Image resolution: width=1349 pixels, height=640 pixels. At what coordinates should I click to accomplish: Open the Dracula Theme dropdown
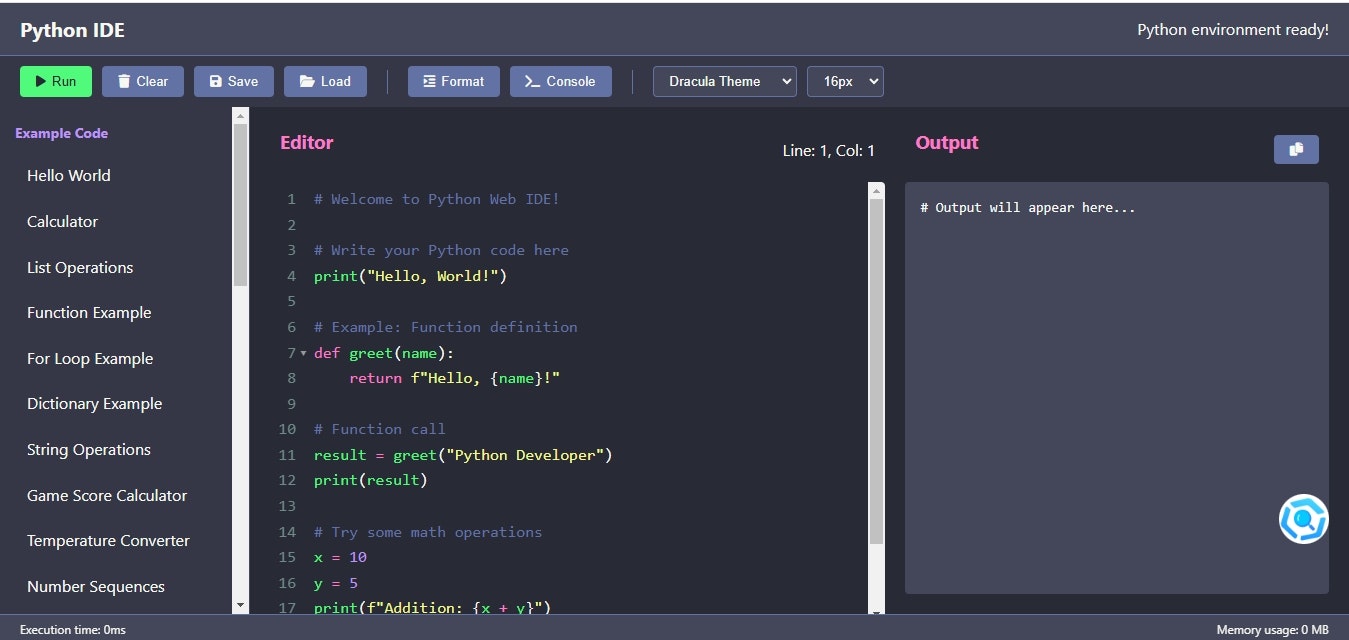pos(725,81)
